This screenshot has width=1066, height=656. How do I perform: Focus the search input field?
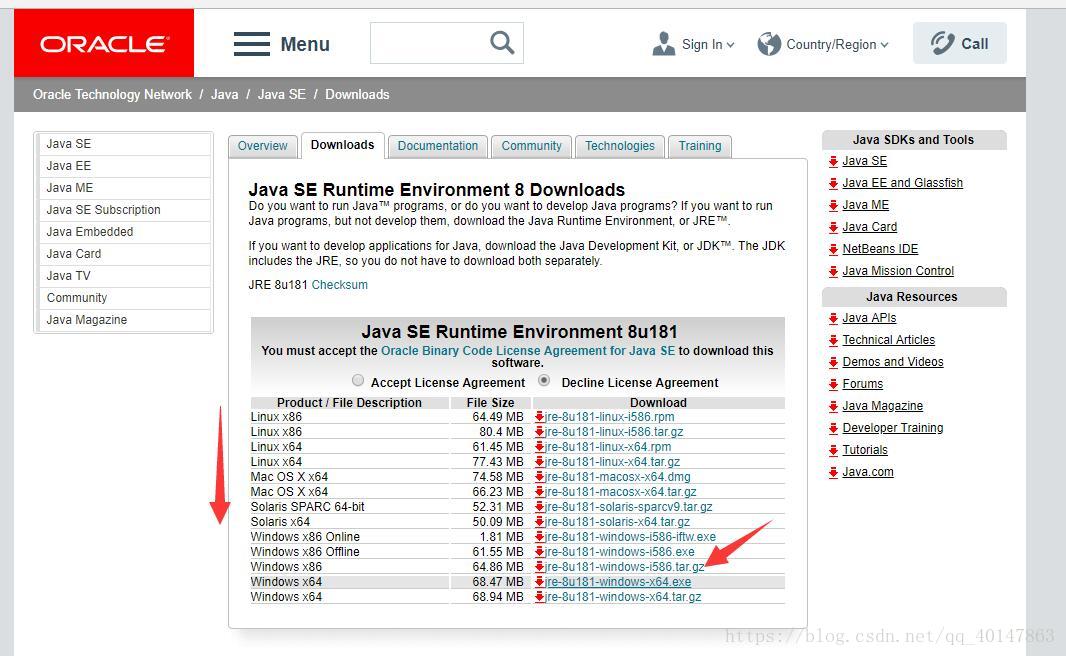pyautogui.click(x=430, y=43)
